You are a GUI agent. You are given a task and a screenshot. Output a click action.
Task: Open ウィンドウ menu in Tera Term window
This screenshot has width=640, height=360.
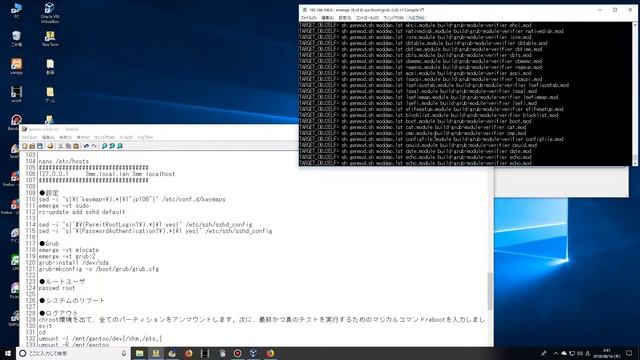click(393, 18)
